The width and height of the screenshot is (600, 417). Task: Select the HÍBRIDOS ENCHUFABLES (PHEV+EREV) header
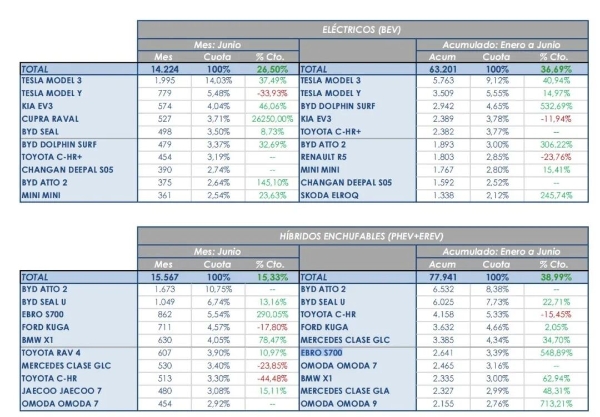(362, 236)
